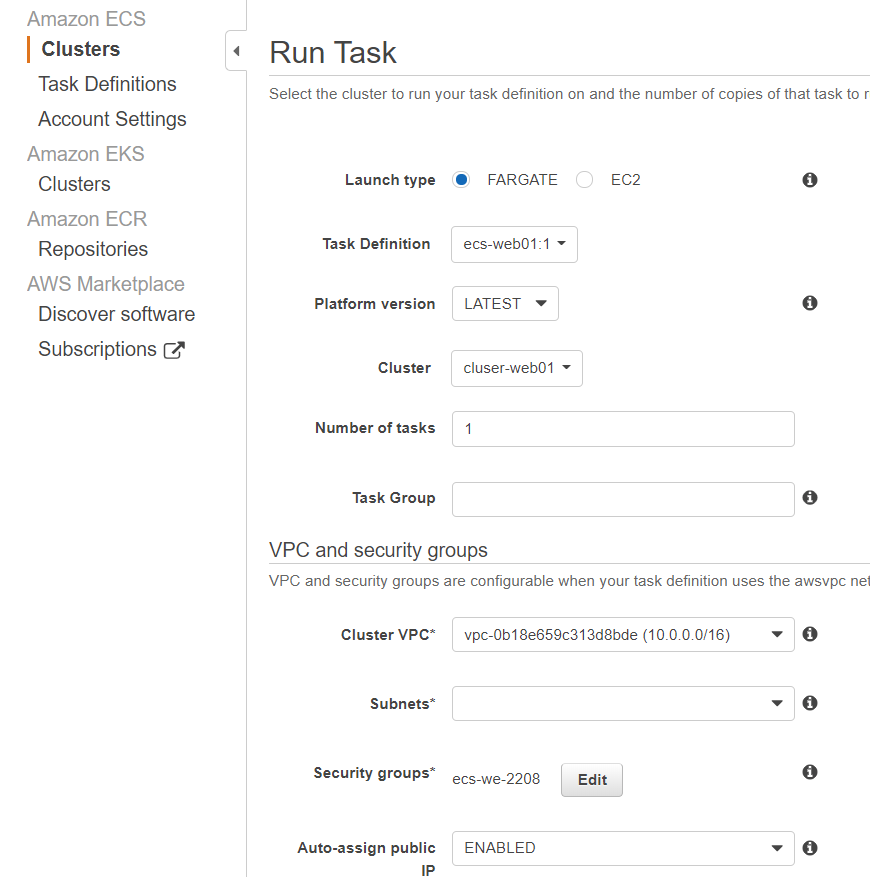870x877 pixels.
Task: Click the Amazon ECS section heading
Action: [x=86, y=19]
